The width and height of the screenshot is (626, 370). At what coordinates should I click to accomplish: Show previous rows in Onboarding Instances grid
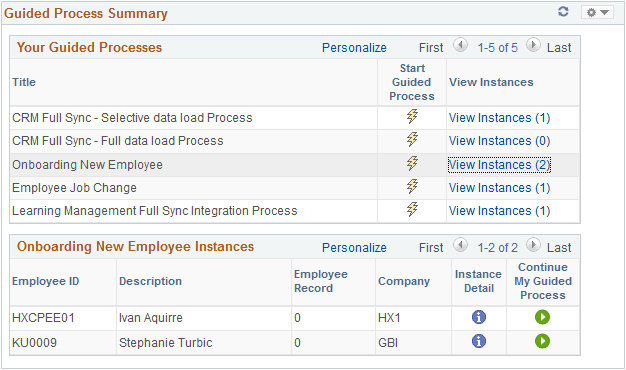tap(460, 245)
